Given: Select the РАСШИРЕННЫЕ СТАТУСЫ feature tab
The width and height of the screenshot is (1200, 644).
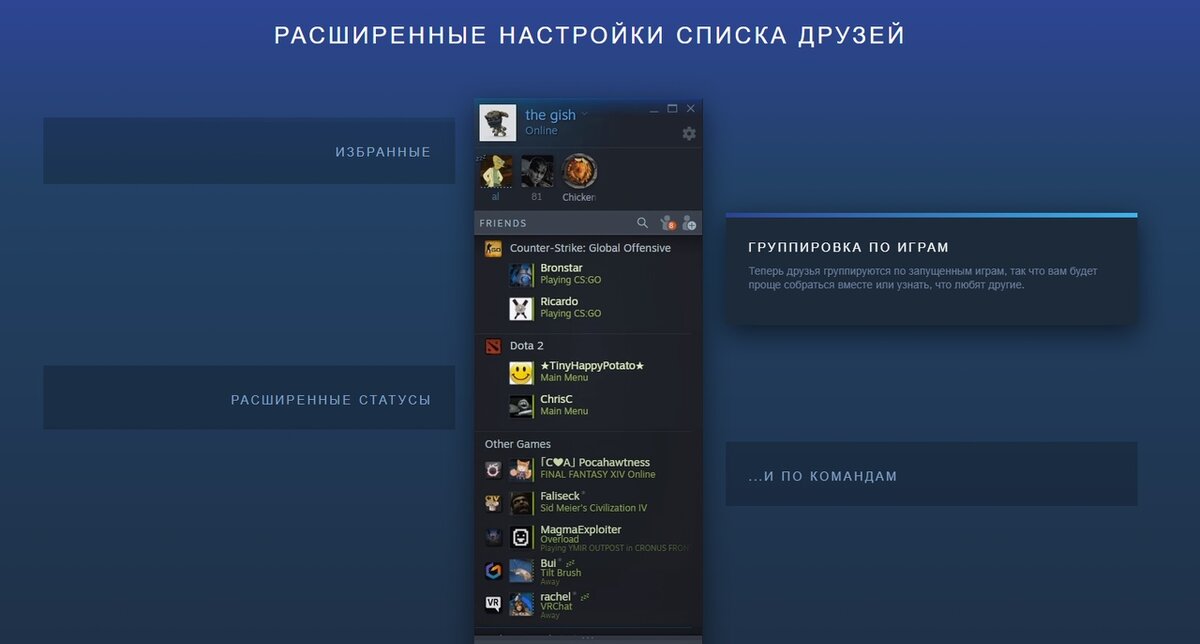Looking at the screenshot, I should point(249,398).
